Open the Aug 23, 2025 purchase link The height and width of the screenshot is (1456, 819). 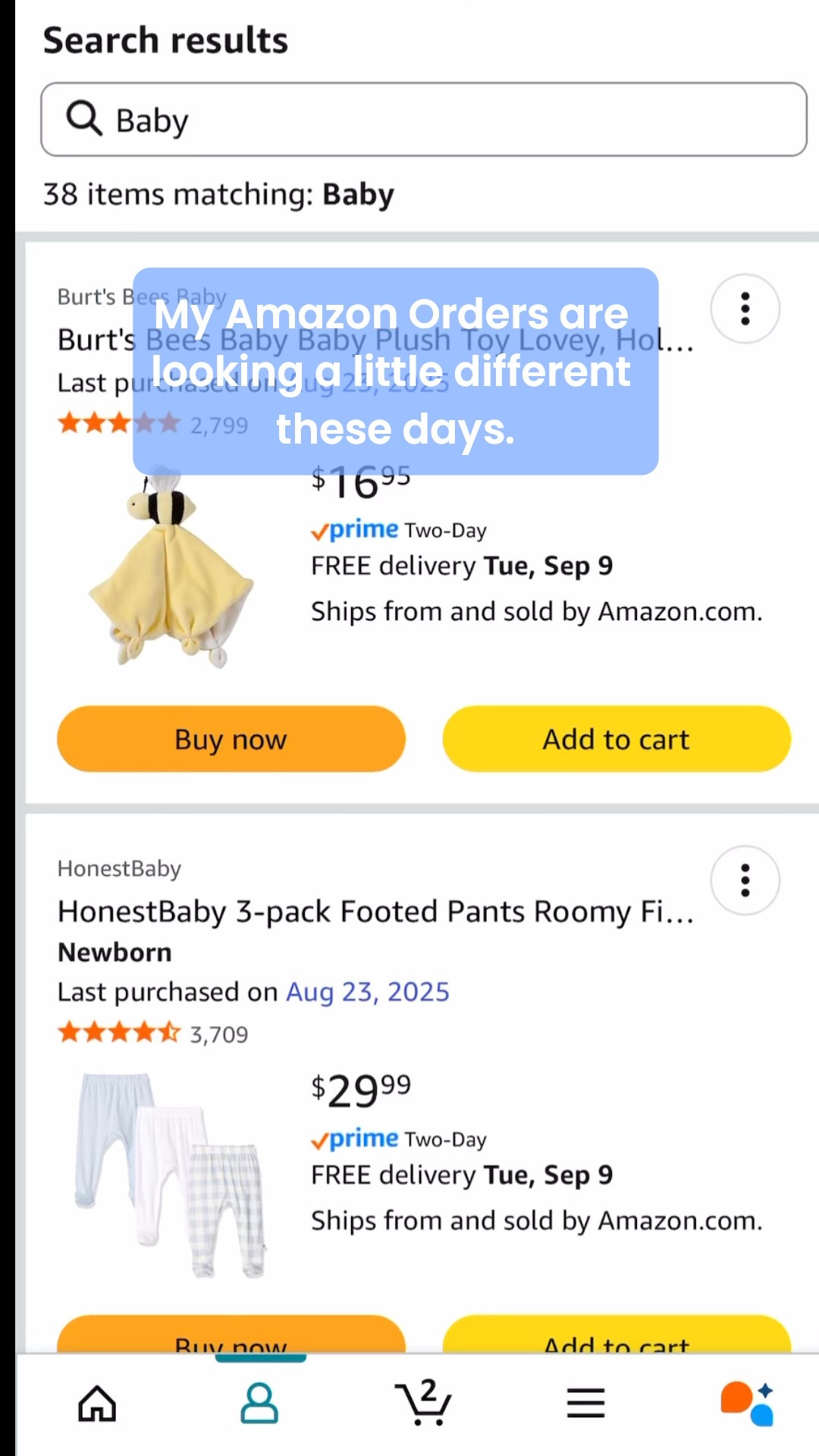tap(368, 991)
